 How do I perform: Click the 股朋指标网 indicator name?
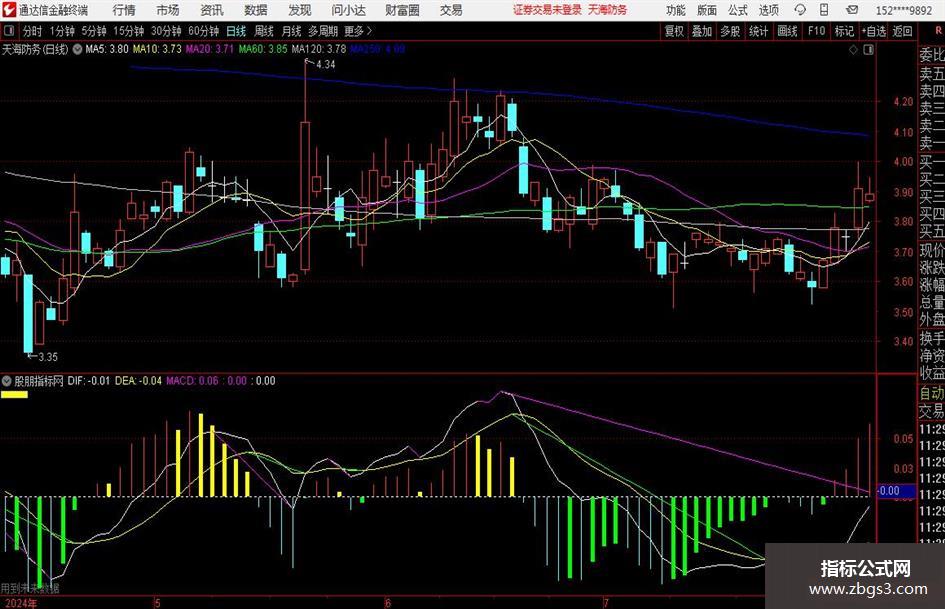(x=39, y=380)
